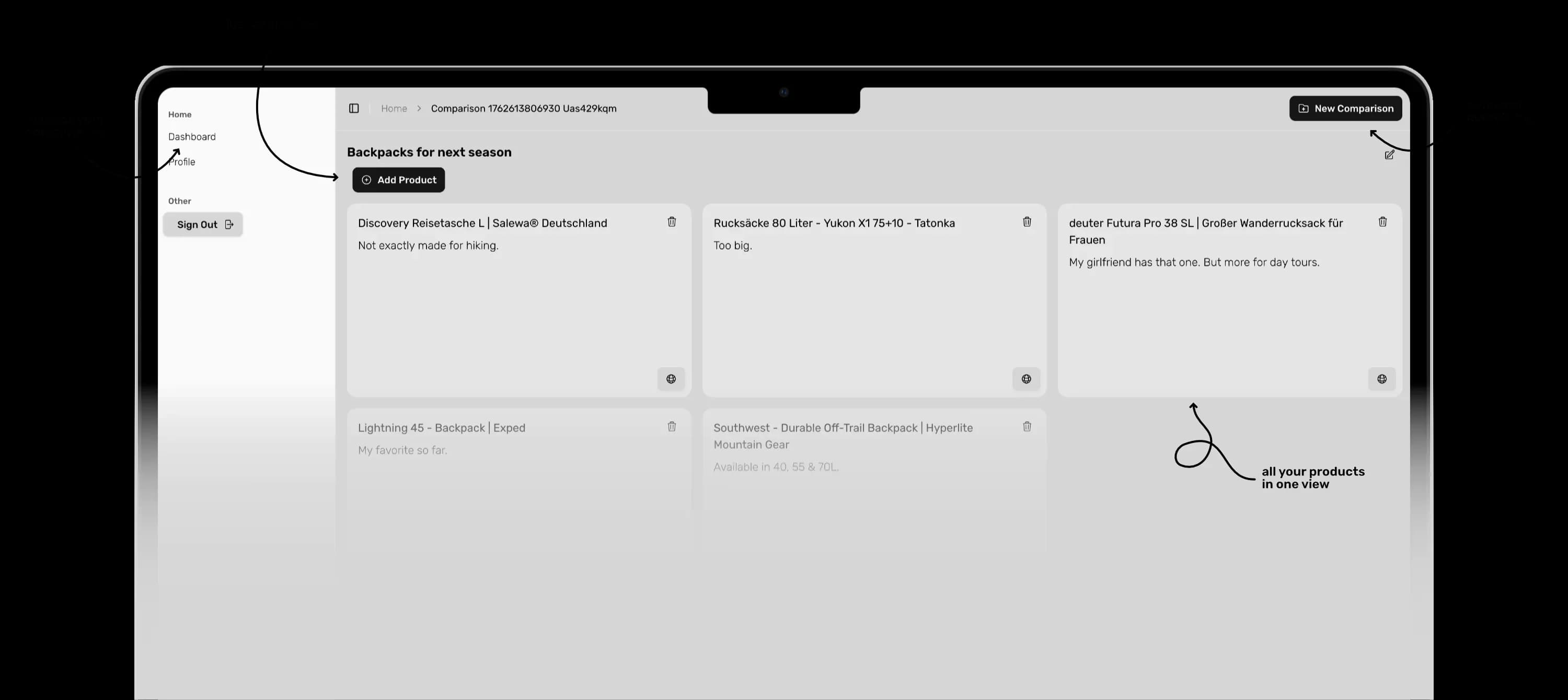Navigate to Home via the breadcrumb
This screenshot has width=1568, height=700.
pos(394,108)
